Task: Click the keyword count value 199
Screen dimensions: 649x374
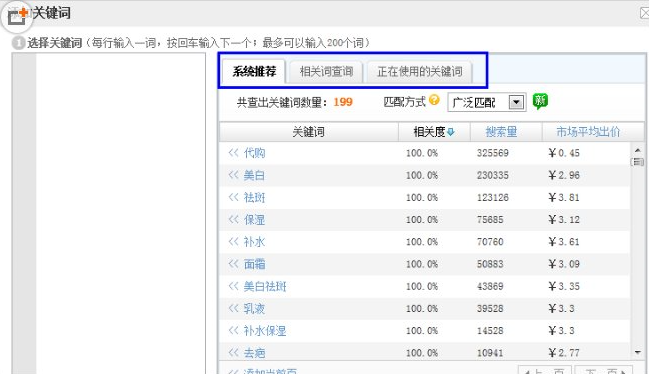Action: point(343,102)
